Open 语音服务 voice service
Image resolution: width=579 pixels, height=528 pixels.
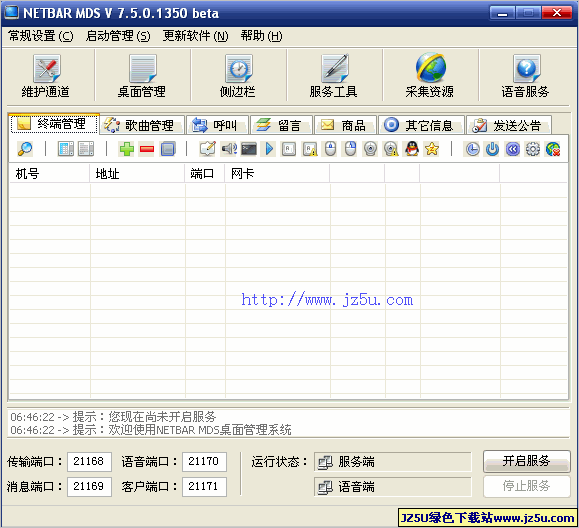(x=526, y=76)
